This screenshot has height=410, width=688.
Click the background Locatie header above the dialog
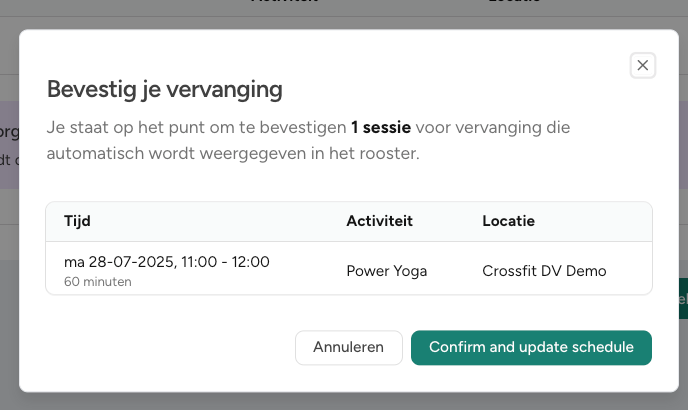coord(514,2)
